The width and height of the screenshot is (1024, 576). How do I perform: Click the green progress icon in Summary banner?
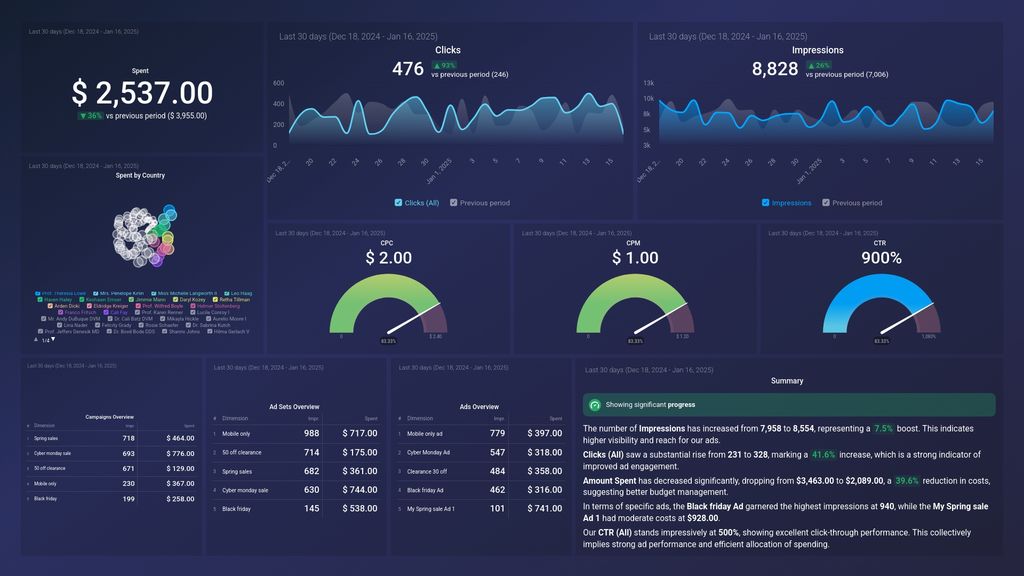[x=594, y=405]
